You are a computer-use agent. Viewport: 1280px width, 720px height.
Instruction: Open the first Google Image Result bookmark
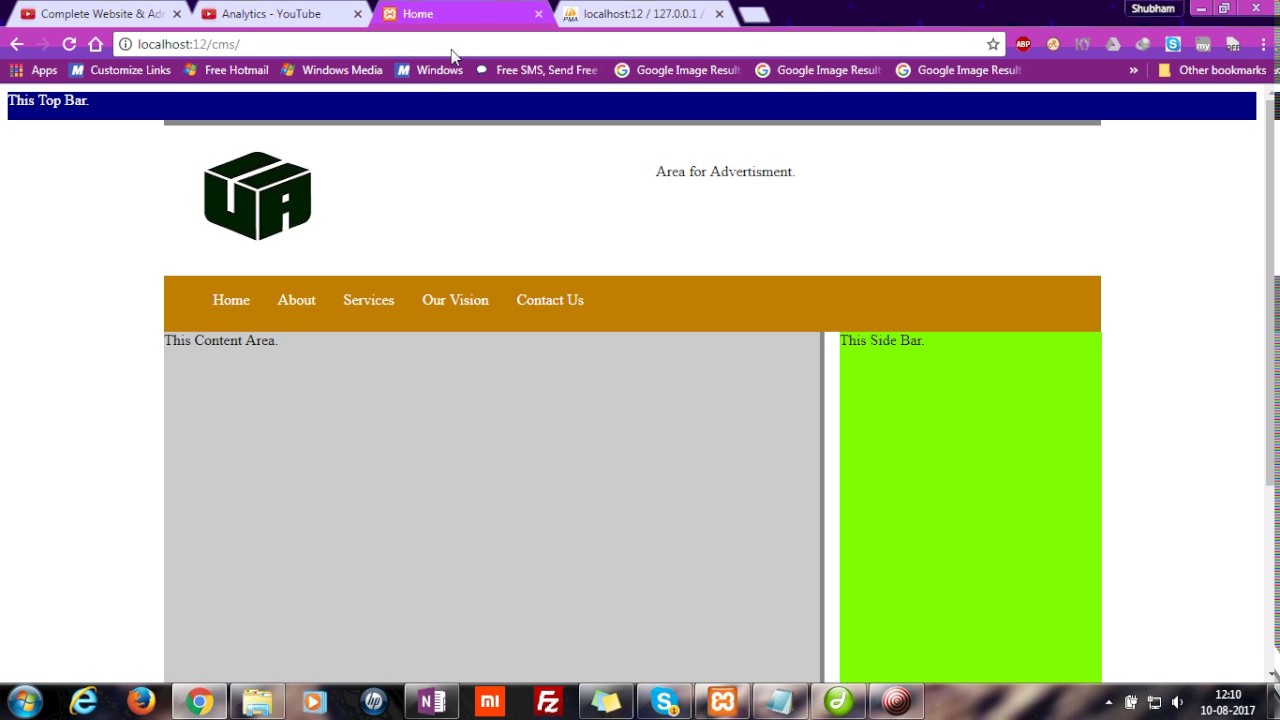pyautogui.click(x=677, y=70)
